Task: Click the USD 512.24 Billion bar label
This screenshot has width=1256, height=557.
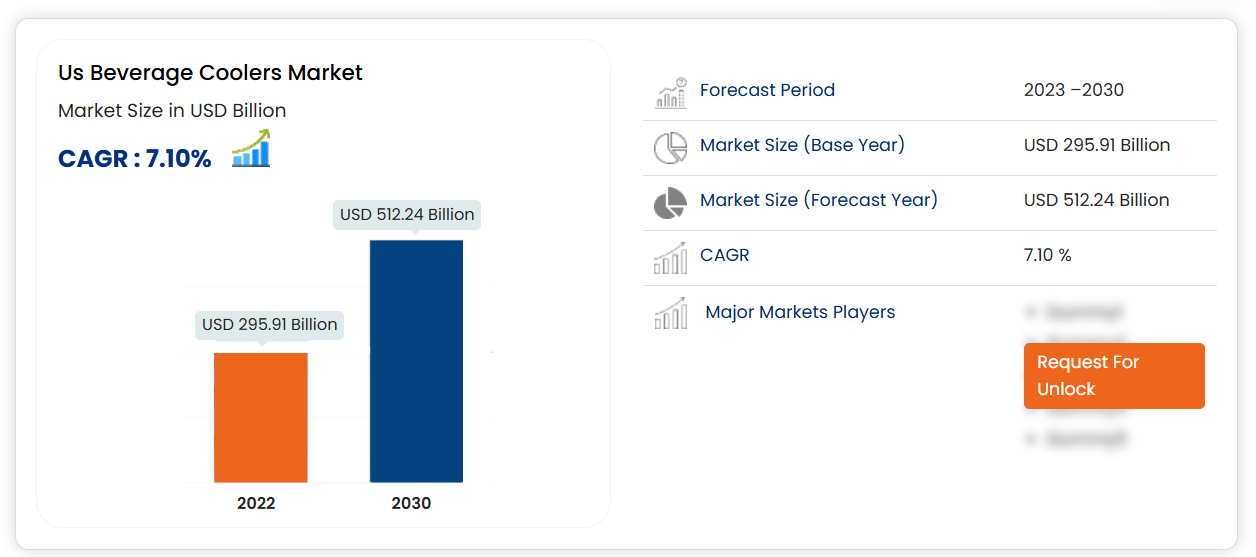Action: tap(407, 214)
